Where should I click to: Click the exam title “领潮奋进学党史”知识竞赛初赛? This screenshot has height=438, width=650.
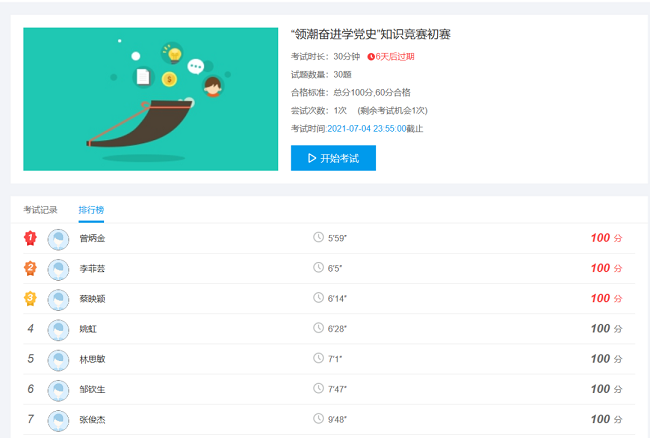pyautogui.click(x=370, y=34)
